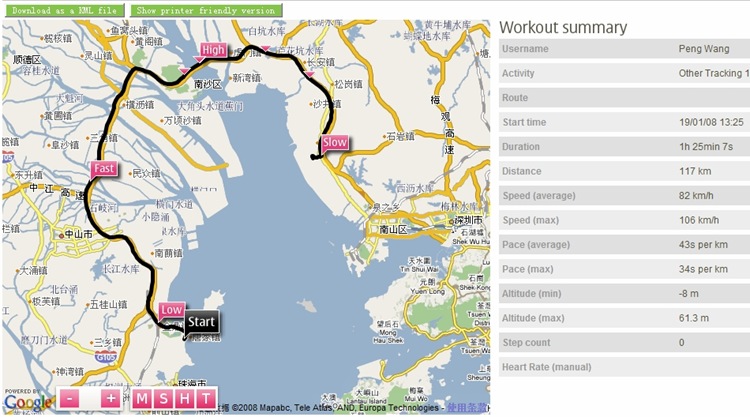Image resolution: width=750 pixels, height=417 pixels.
Task: Select the H hybrid map mode
Action: (x=185, y=398)
